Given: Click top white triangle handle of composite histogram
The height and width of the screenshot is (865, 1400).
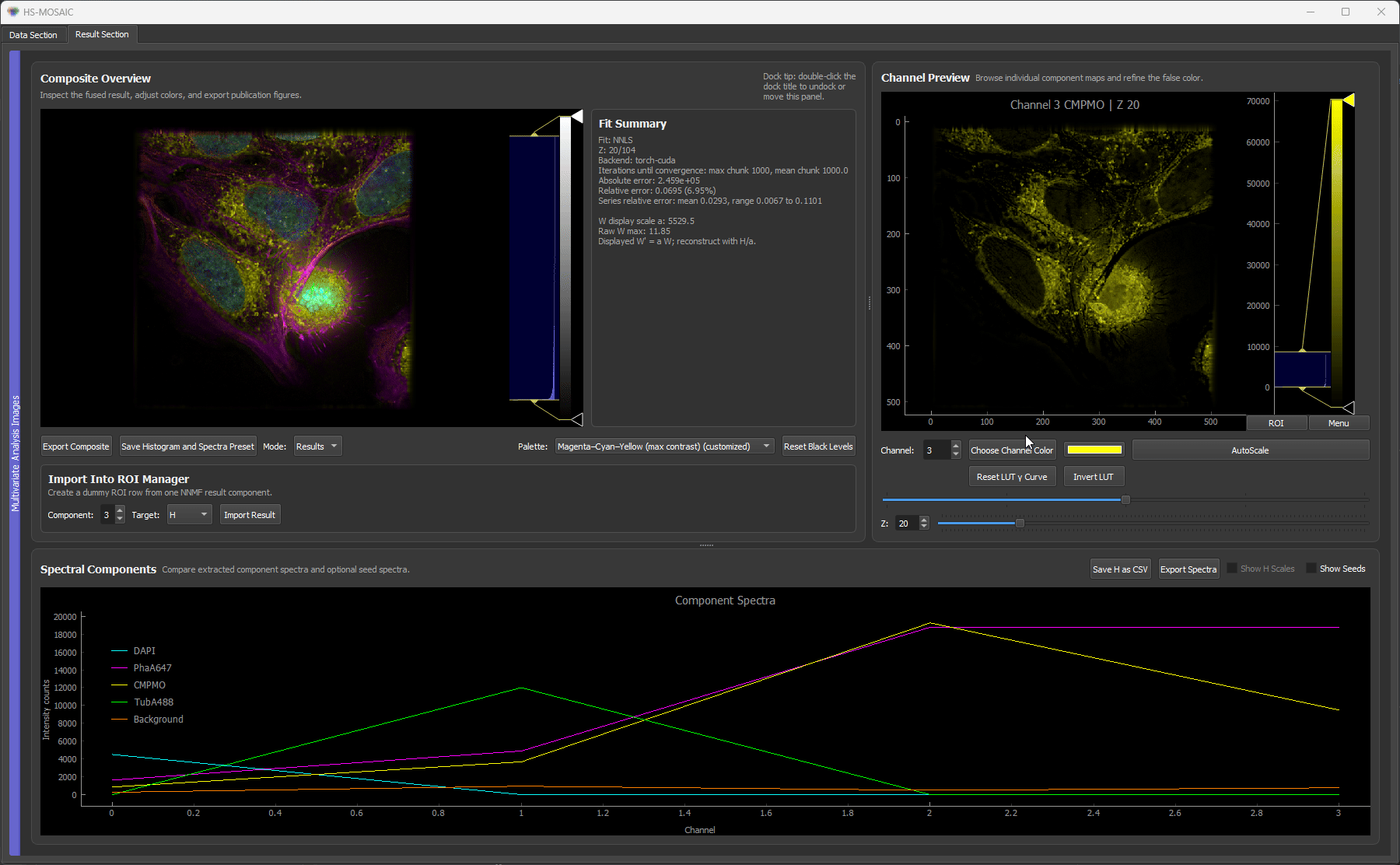Looking at the screenshot, I should click(577, 116).
